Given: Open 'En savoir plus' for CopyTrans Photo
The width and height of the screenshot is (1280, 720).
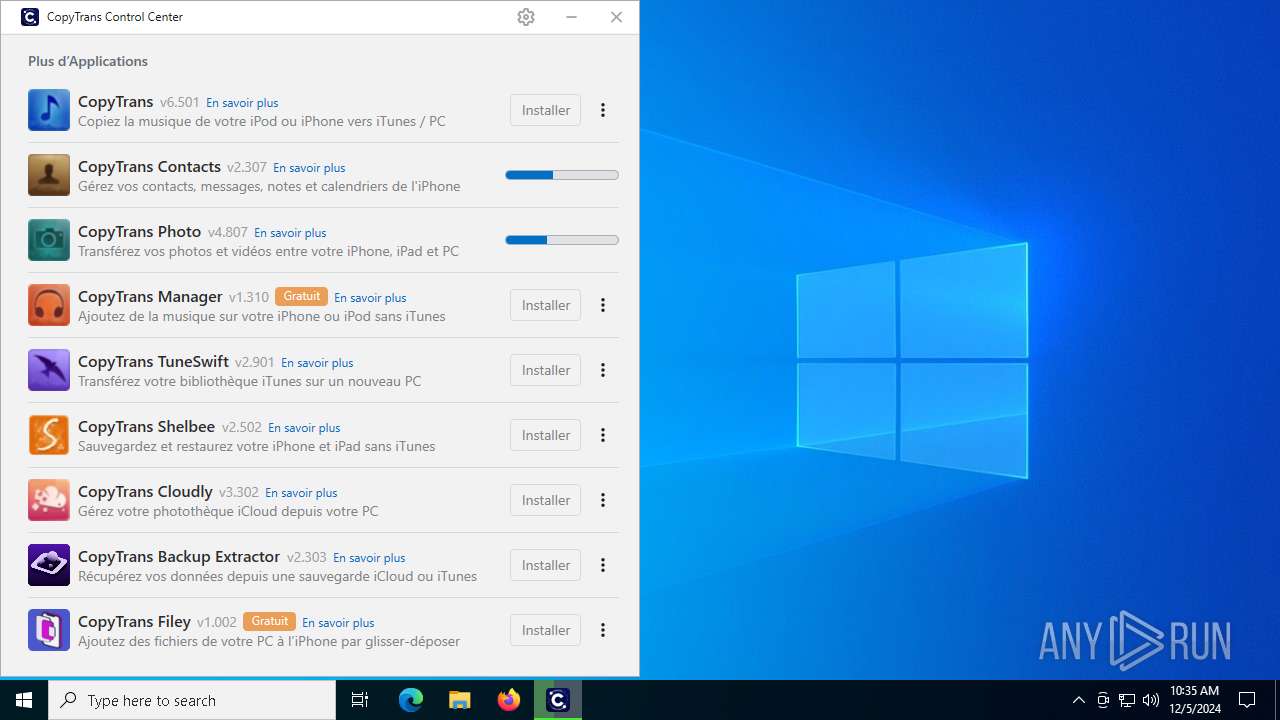Looking at the screenshot, I should pos(290,233).
